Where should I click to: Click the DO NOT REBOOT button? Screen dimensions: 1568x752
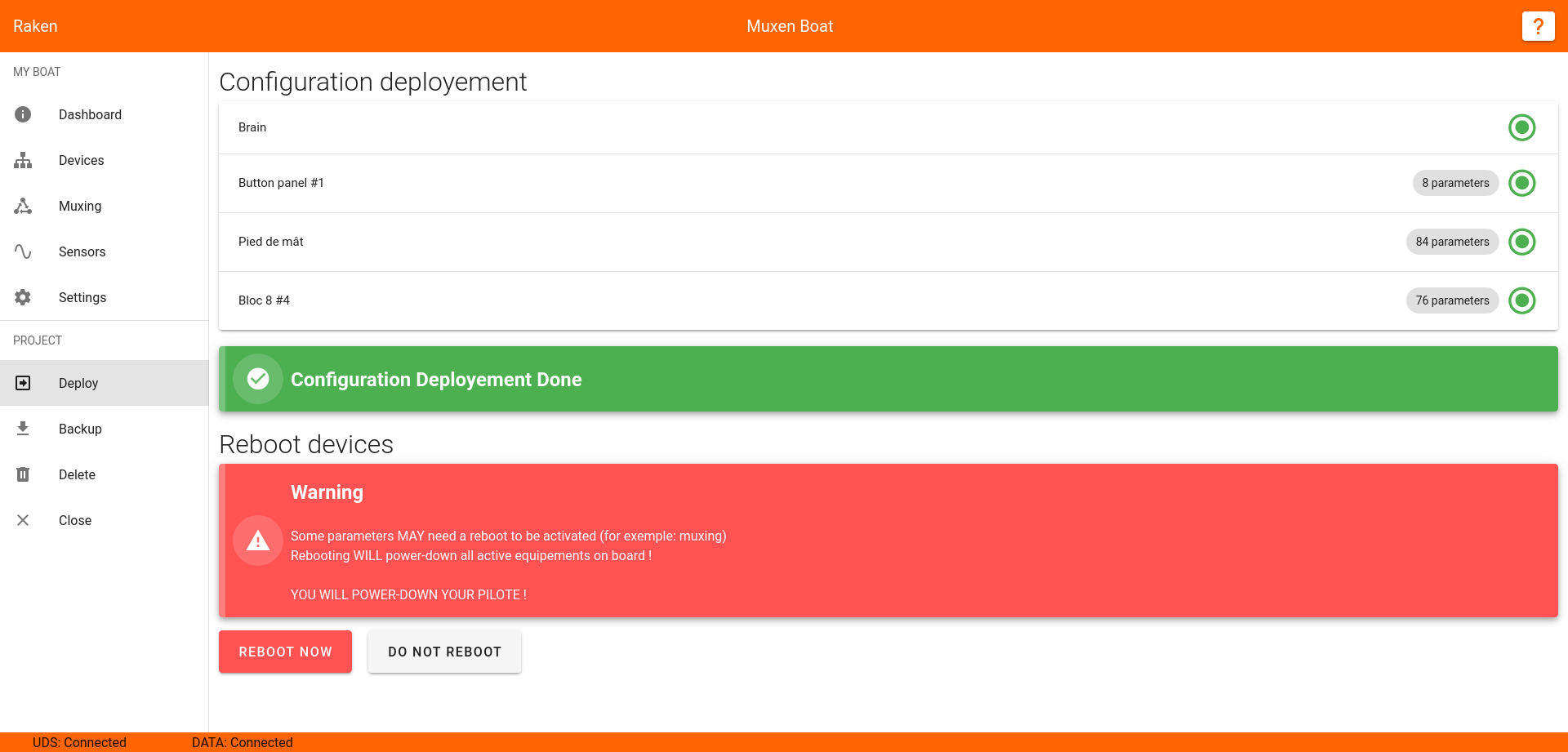tap(444, 652)
